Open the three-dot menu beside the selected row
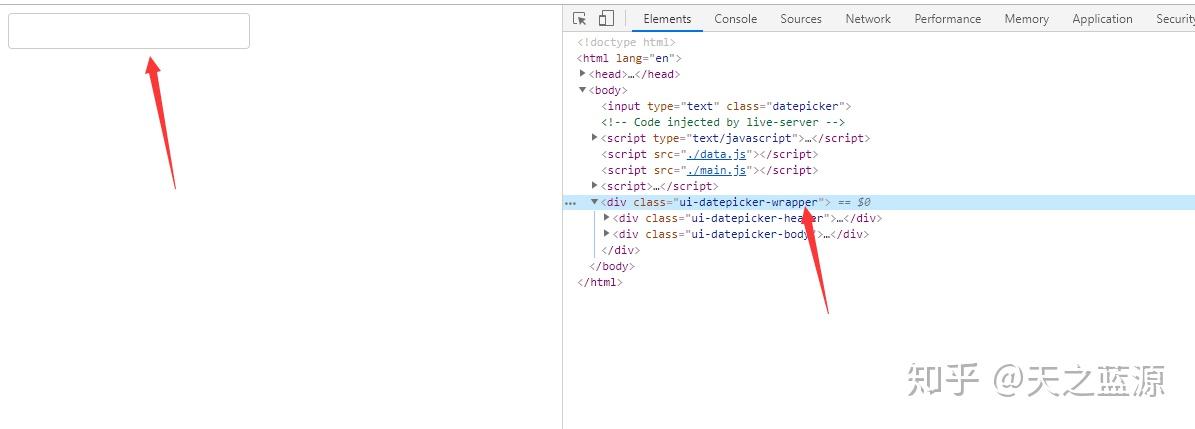Viewport: 1195px width, 429px height. tap(570, 203)
